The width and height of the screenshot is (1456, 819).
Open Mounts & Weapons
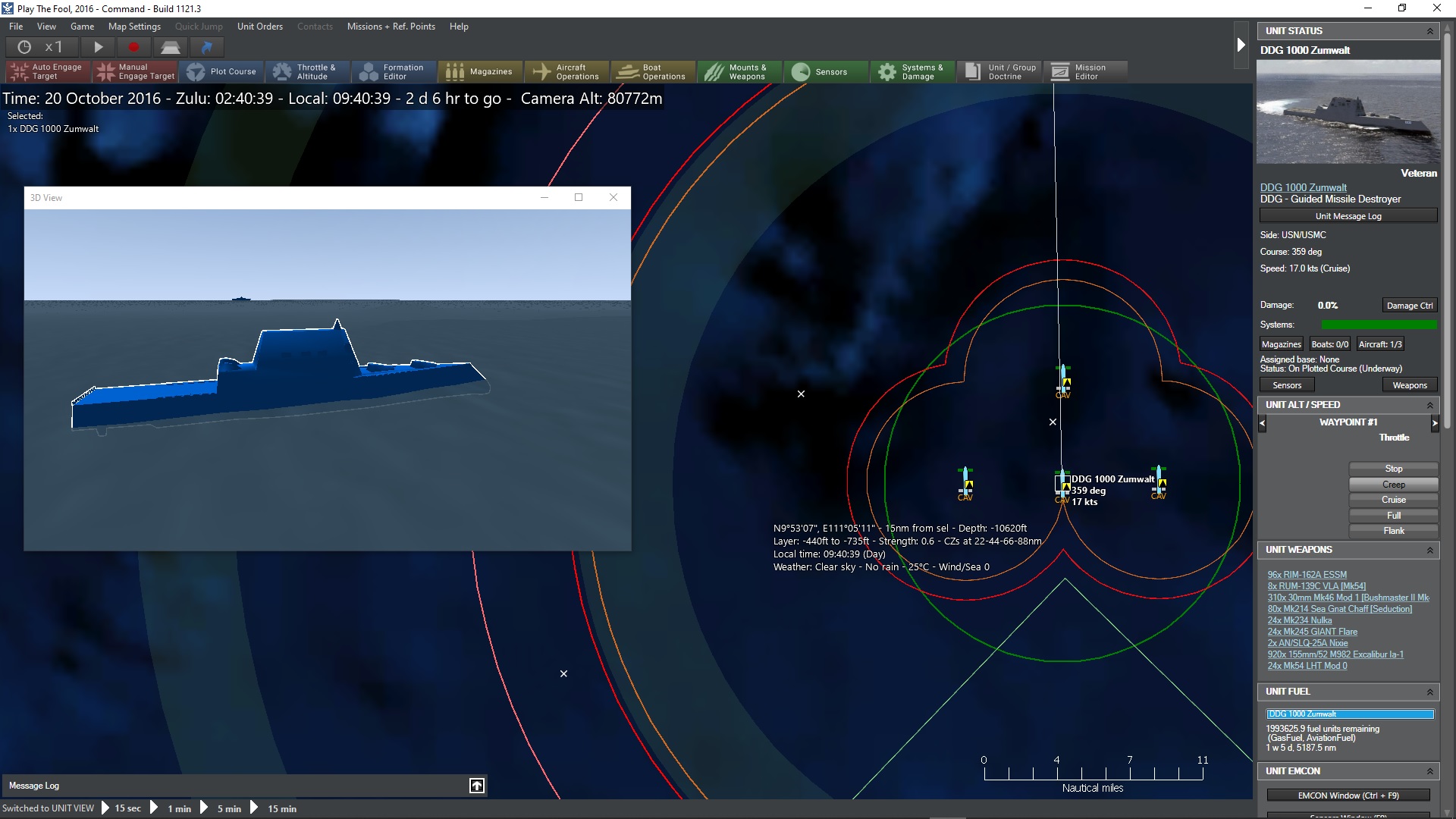click(740, 71)
